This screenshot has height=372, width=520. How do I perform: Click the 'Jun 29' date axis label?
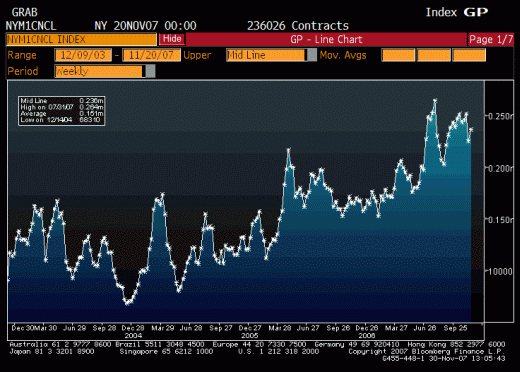(x=74, y=328)
